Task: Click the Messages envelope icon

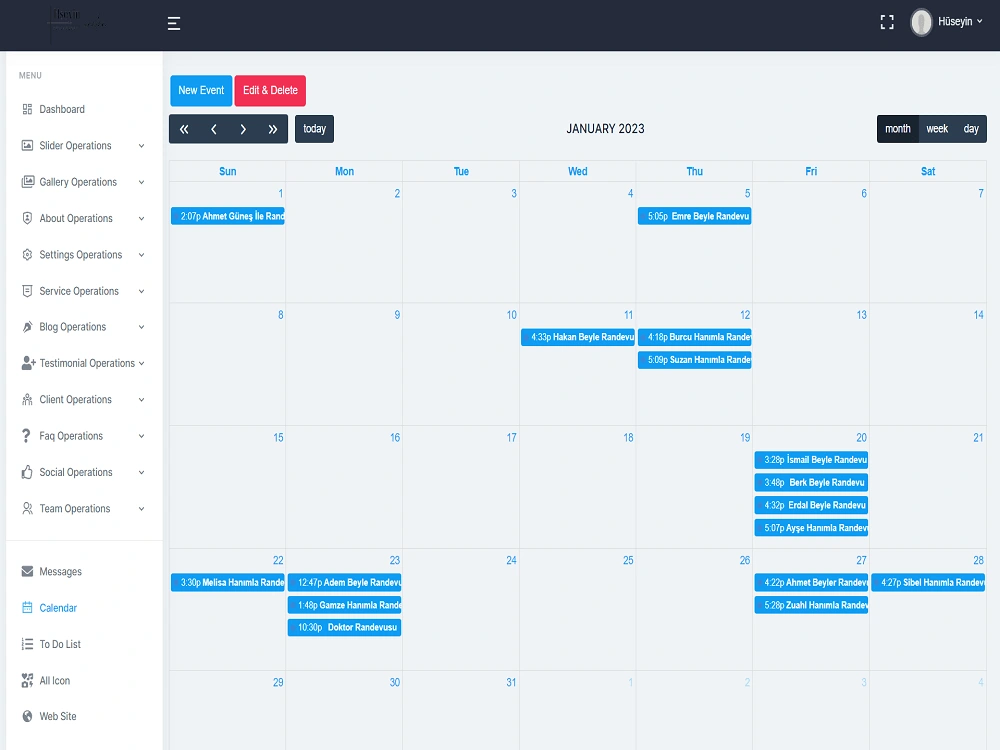Action: click(27, 571)
